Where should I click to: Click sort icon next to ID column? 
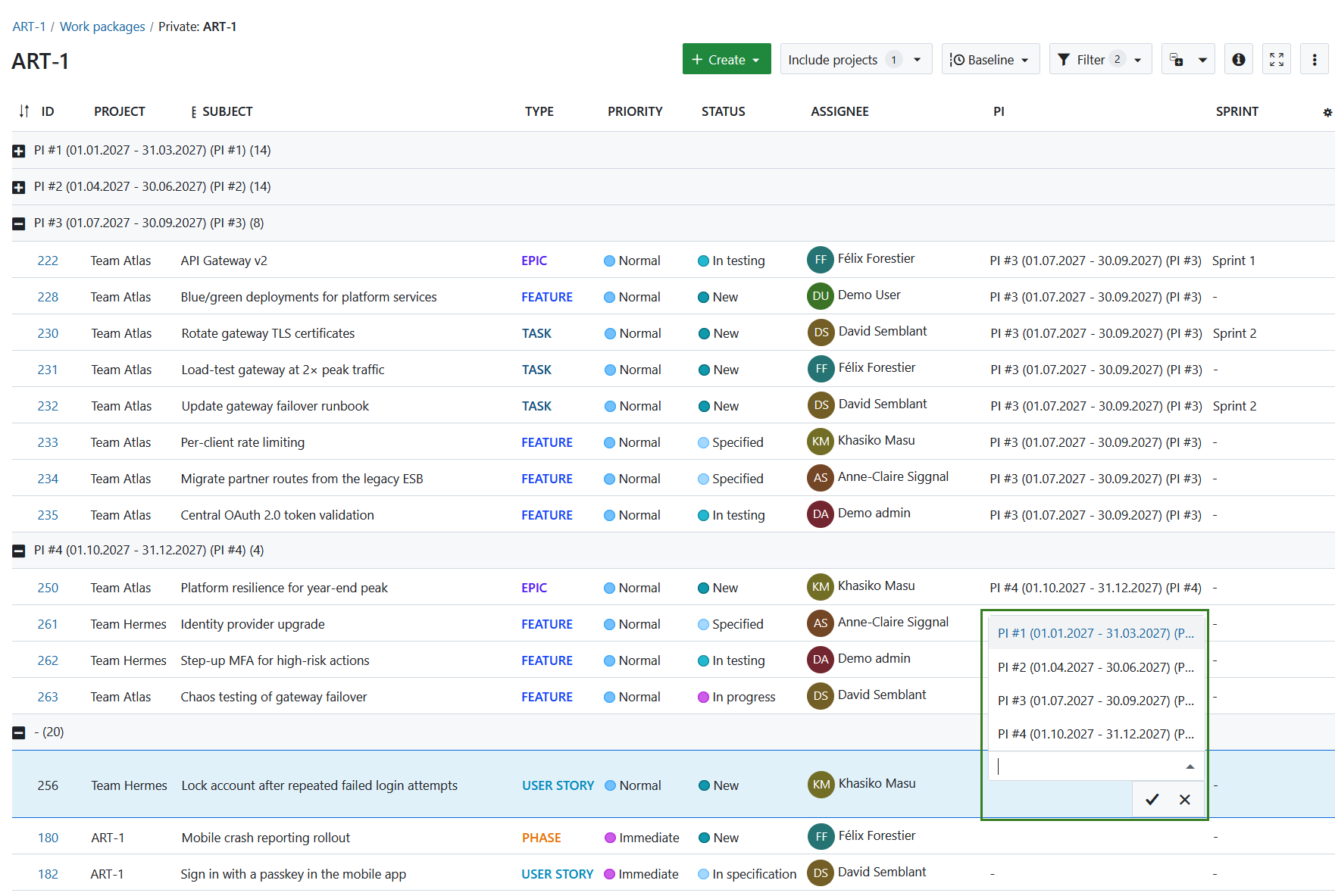(24, 111)
